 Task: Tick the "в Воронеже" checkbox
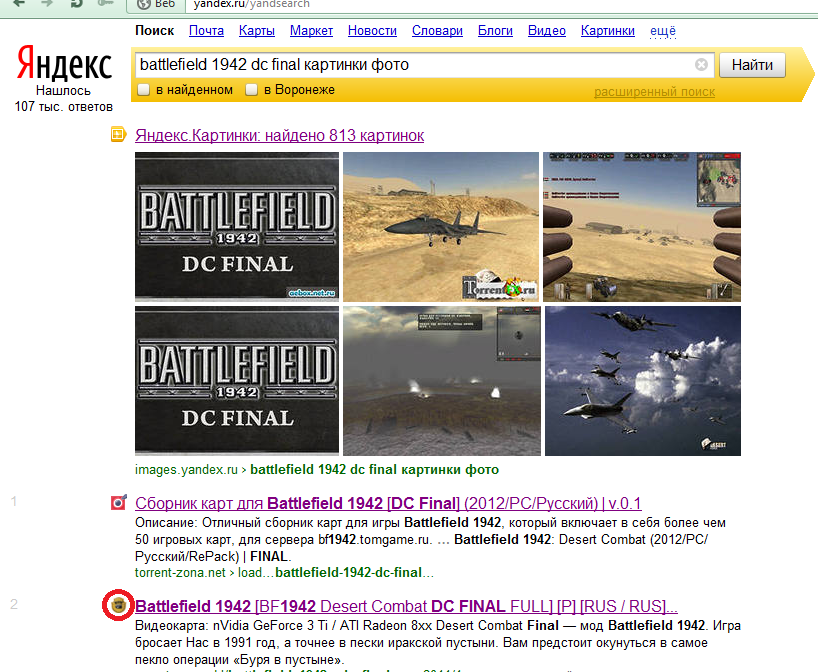click(253, 90)
